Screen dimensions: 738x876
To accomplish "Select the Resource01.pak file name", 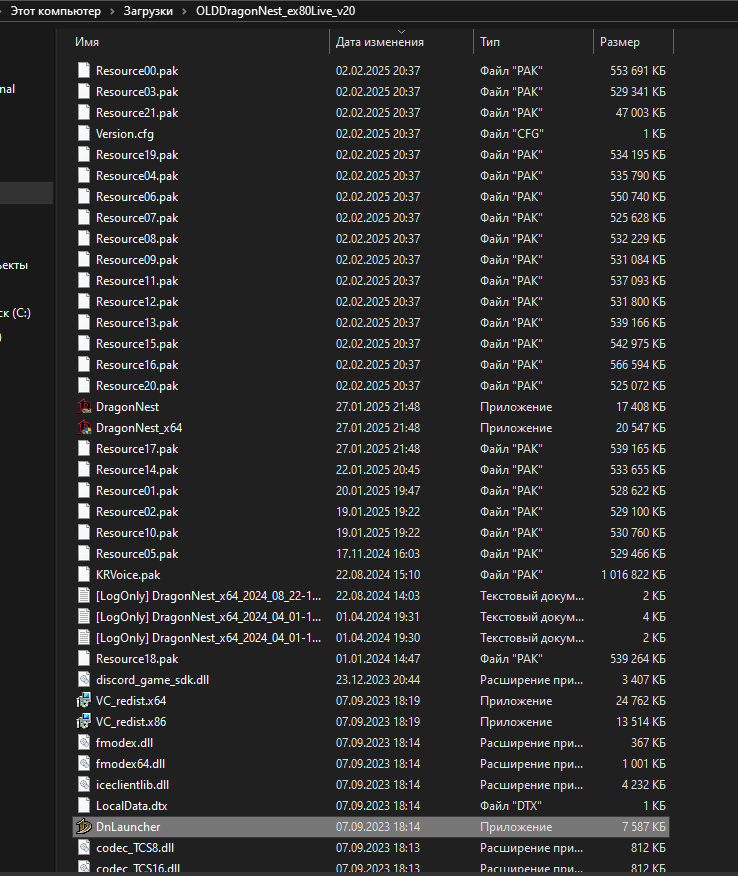I will 137,491.
